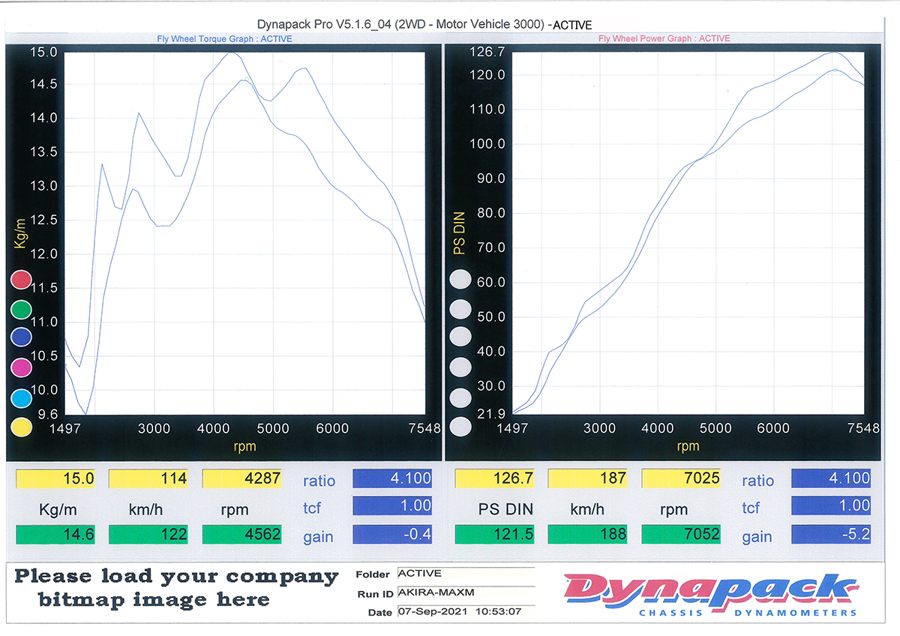Viewport: 900px width, 636px height.
Task: Click the cyan run color circle
Action: tap(21, 398)
